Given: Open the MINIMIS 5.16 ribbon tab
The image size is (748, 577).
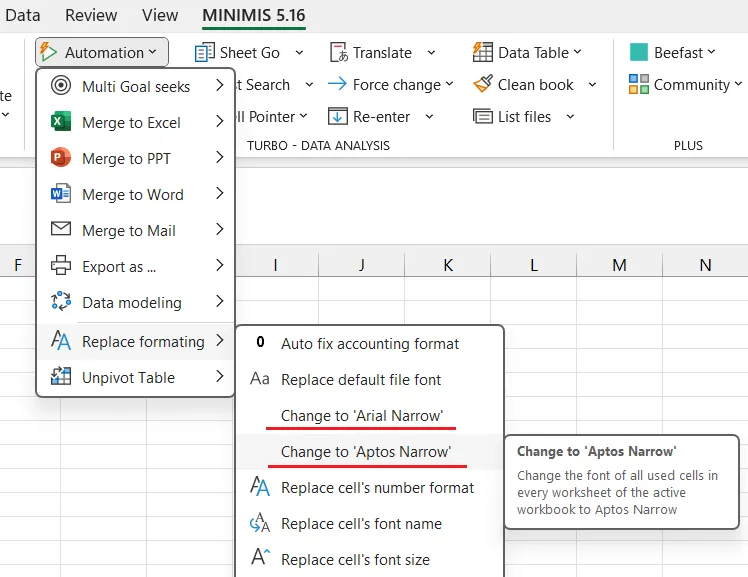Looking at the screenshot, I should coord(254,15).
